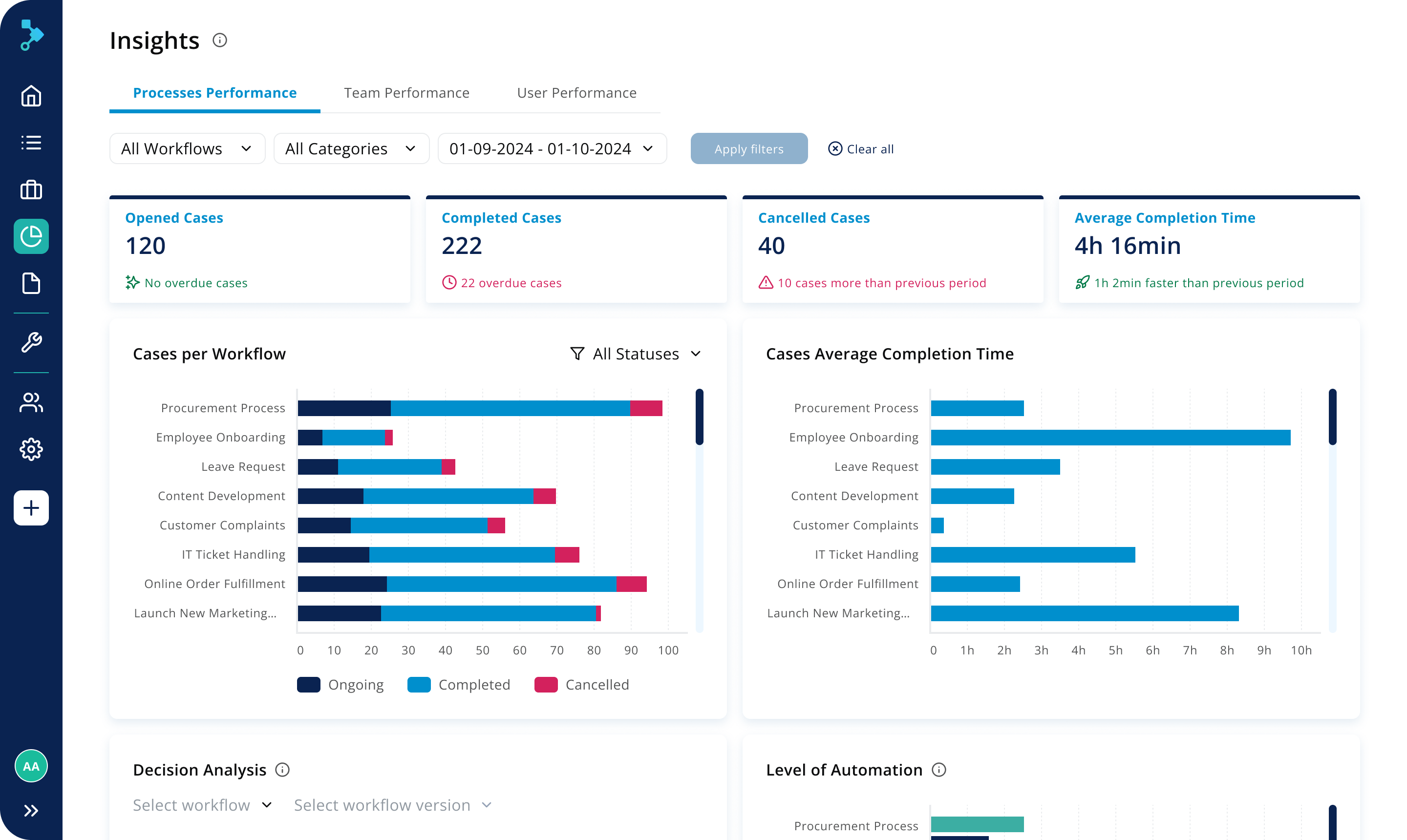Switch to the User Performance tab
The height and width of the screenshot is (840, 1407).
click(x=576, y=93)
